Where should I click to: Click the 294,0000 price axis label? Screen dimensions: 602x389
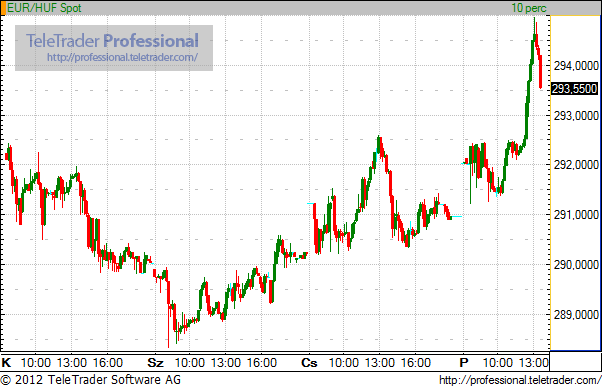coord(576,66)
